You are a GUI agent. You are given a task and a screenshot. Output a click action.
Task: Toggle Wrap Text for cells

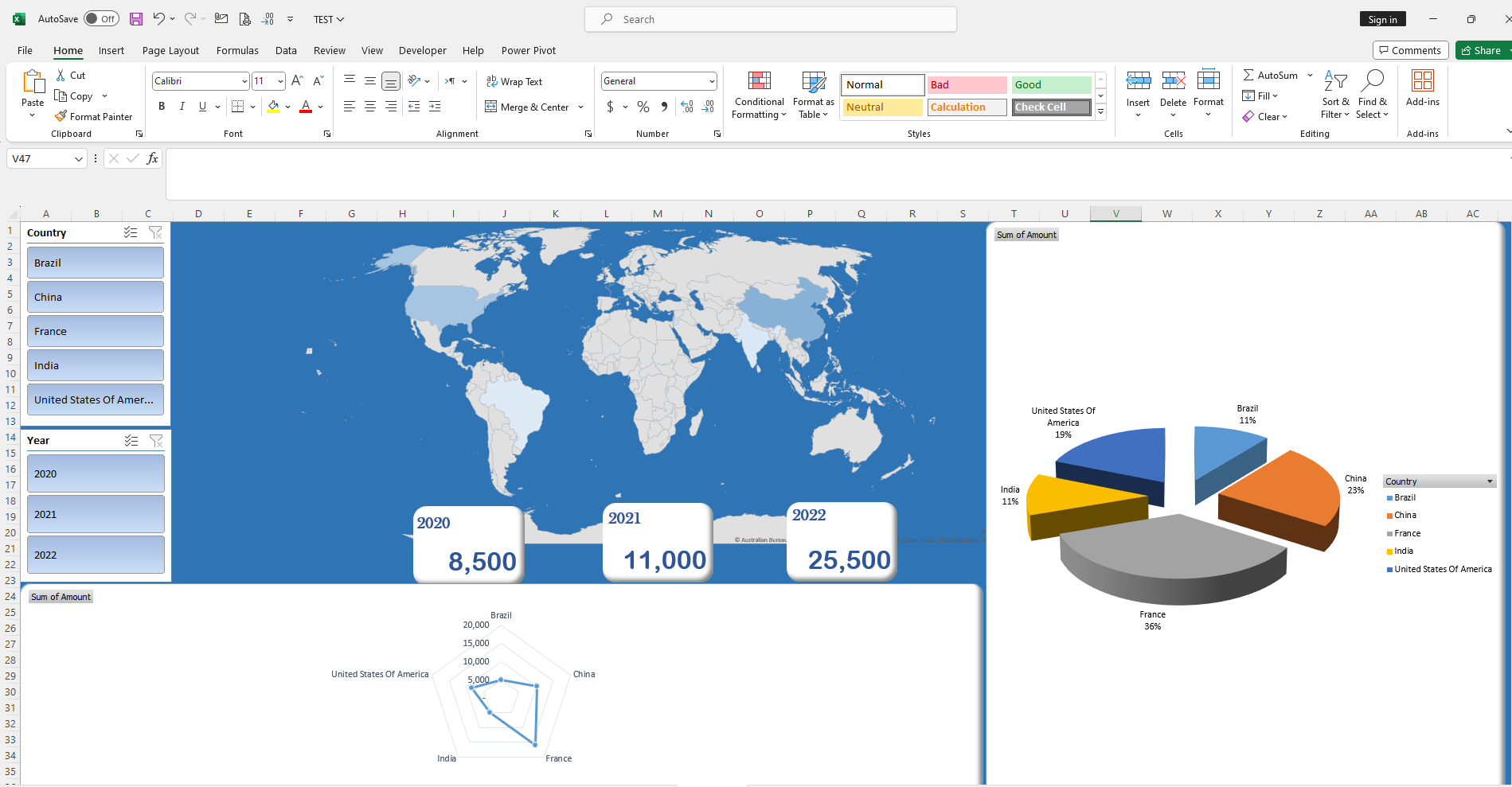coord(514,82)
